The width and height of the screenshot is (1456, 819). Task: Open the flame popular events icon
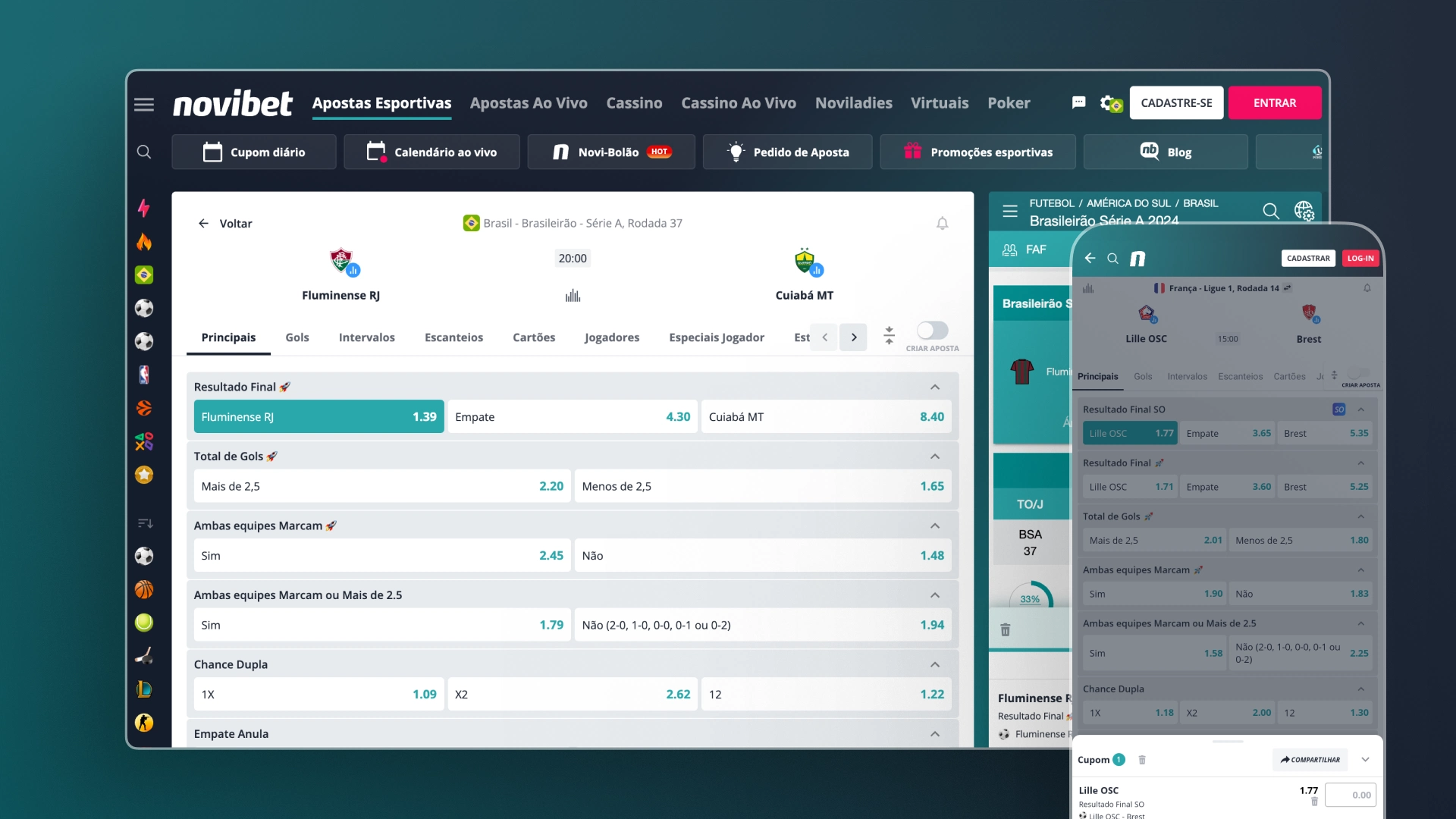[144, 242]
